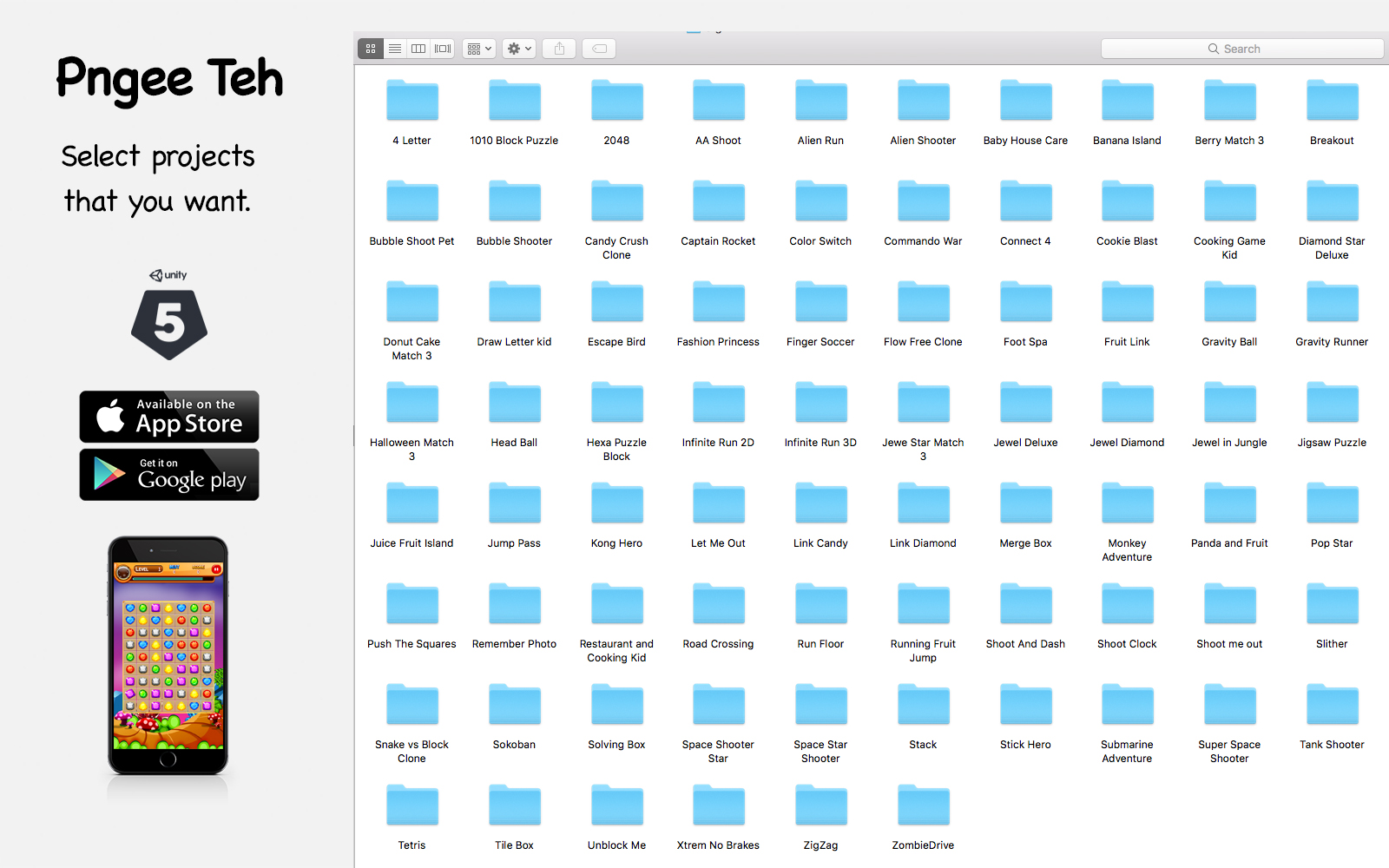Switch to icon view in Finder
The height and width of the screenshot is (868, 1389).
371,49
